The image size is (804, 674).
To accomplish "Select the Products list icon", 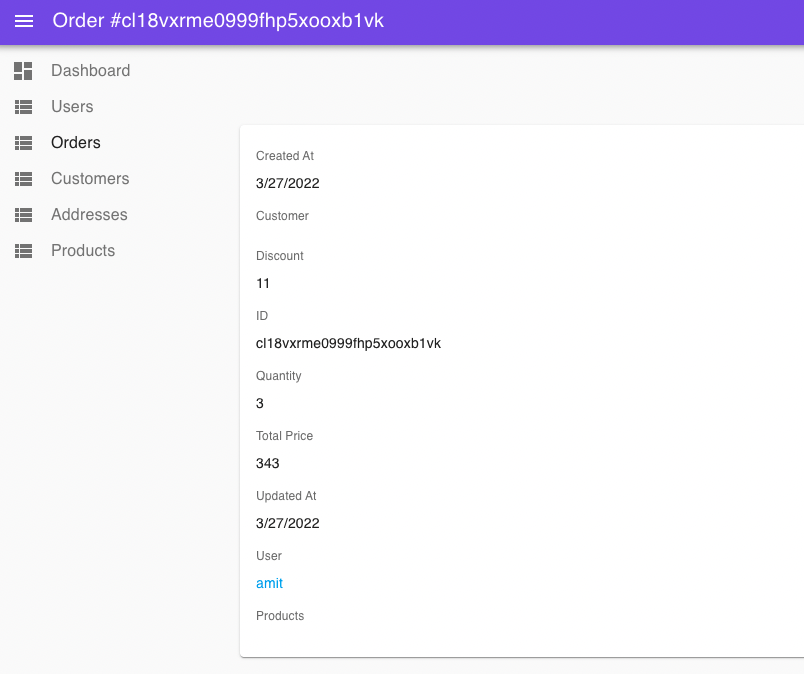I will 22,250.
